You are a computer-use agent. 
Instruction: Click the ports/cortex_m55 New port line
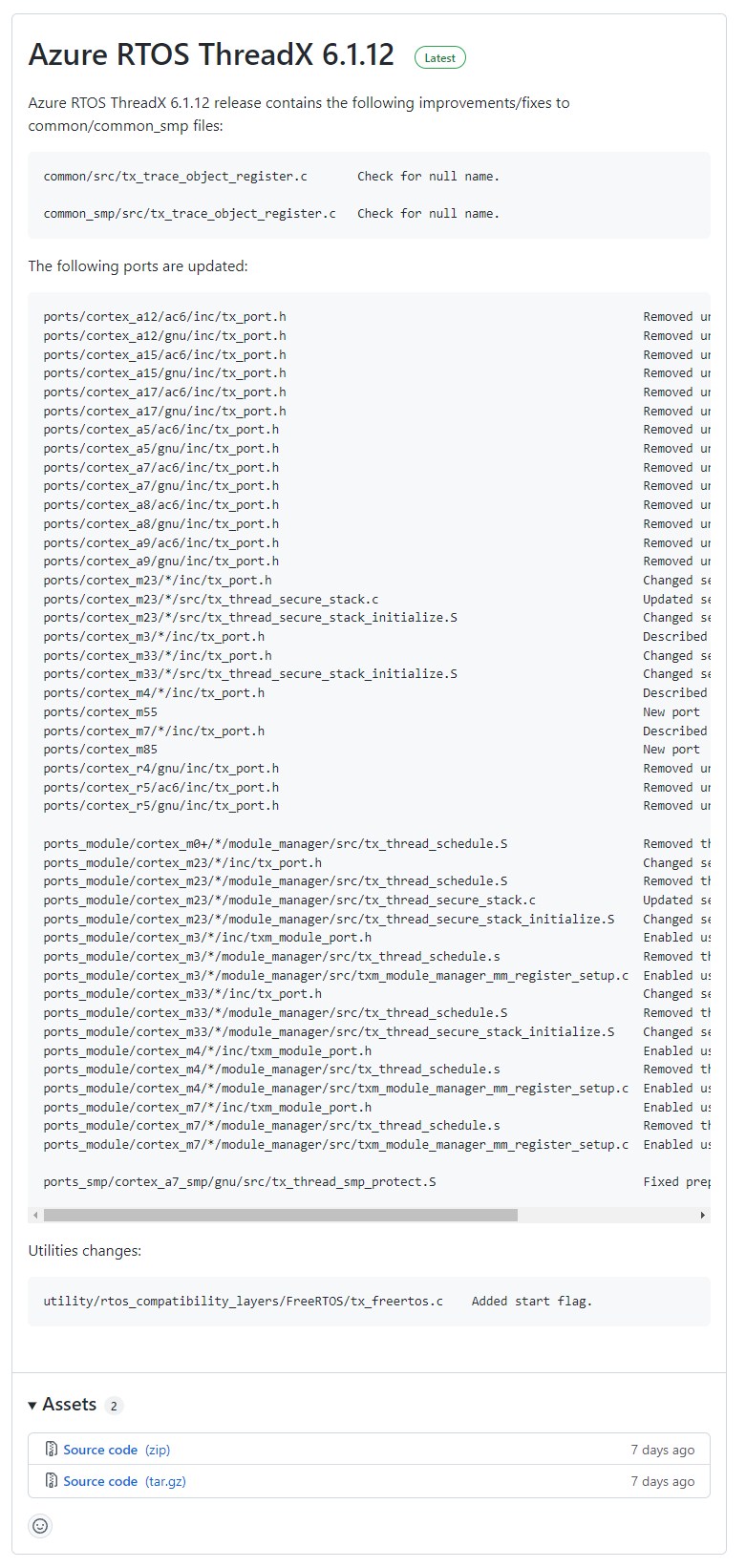[371, 712]
